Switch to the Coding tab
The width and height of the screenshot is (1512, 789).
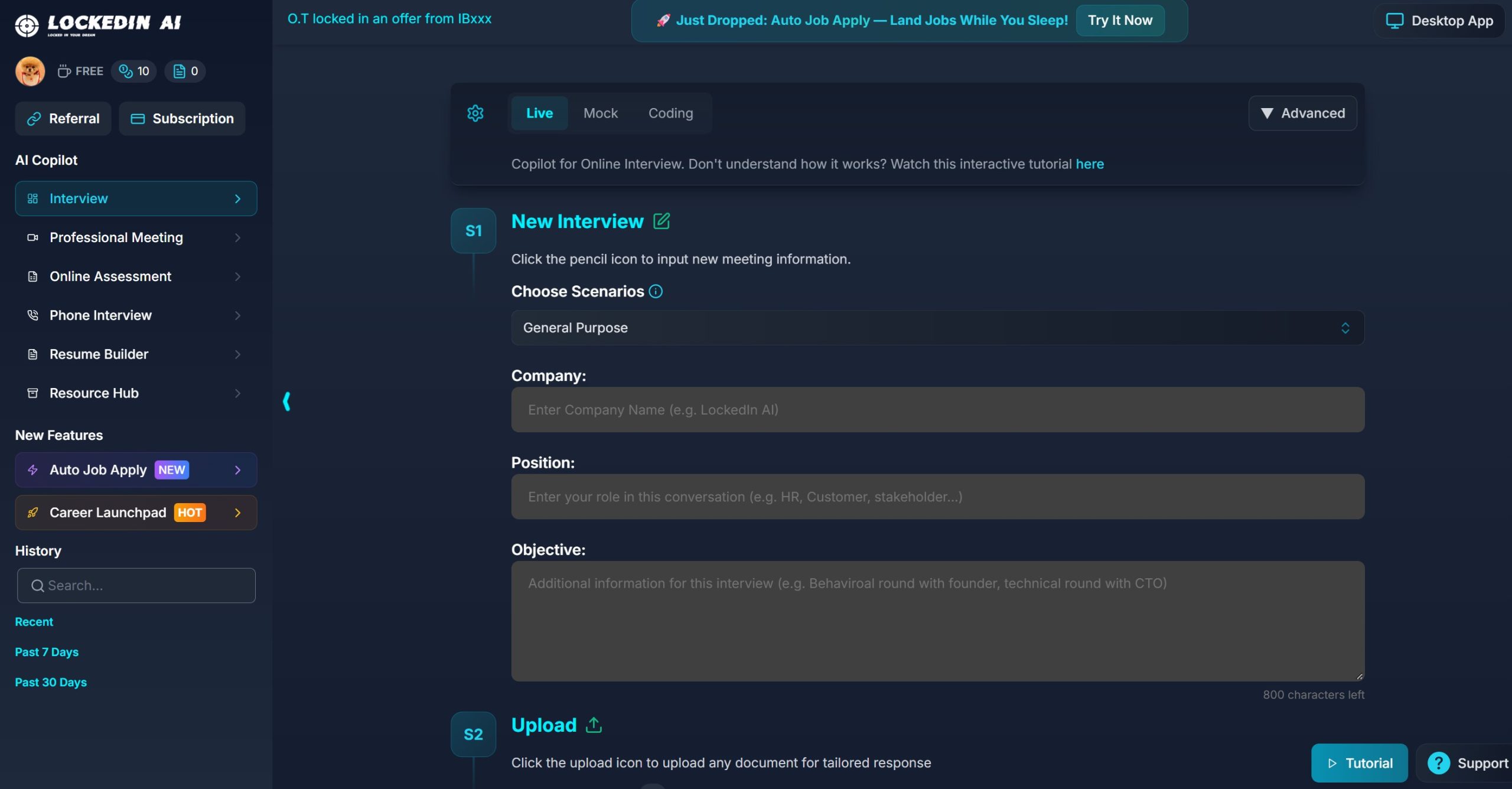coord(670,113)
